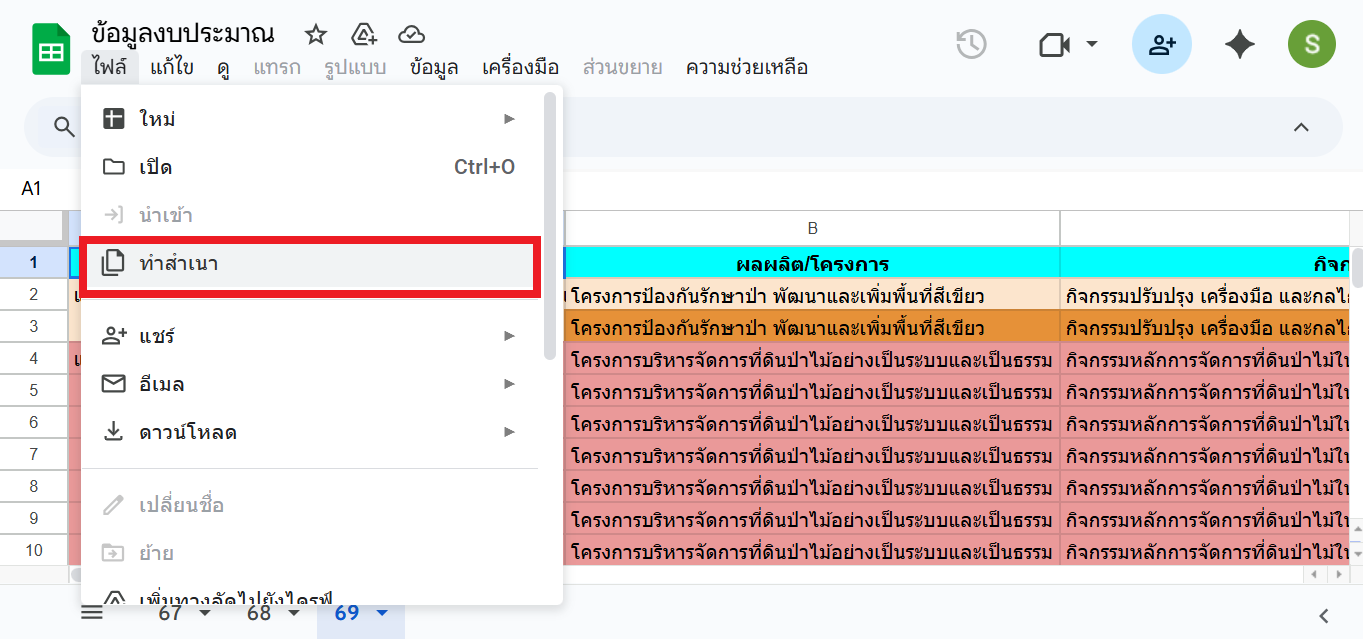
Task: Open the ความช่วยเหลือ menu
Action: 746,68
